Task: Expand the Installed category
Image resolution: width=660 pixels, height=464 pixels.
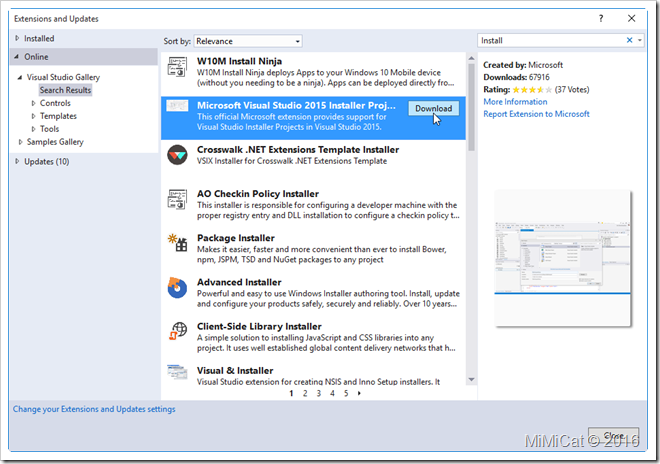Action: tap(17, 38)
